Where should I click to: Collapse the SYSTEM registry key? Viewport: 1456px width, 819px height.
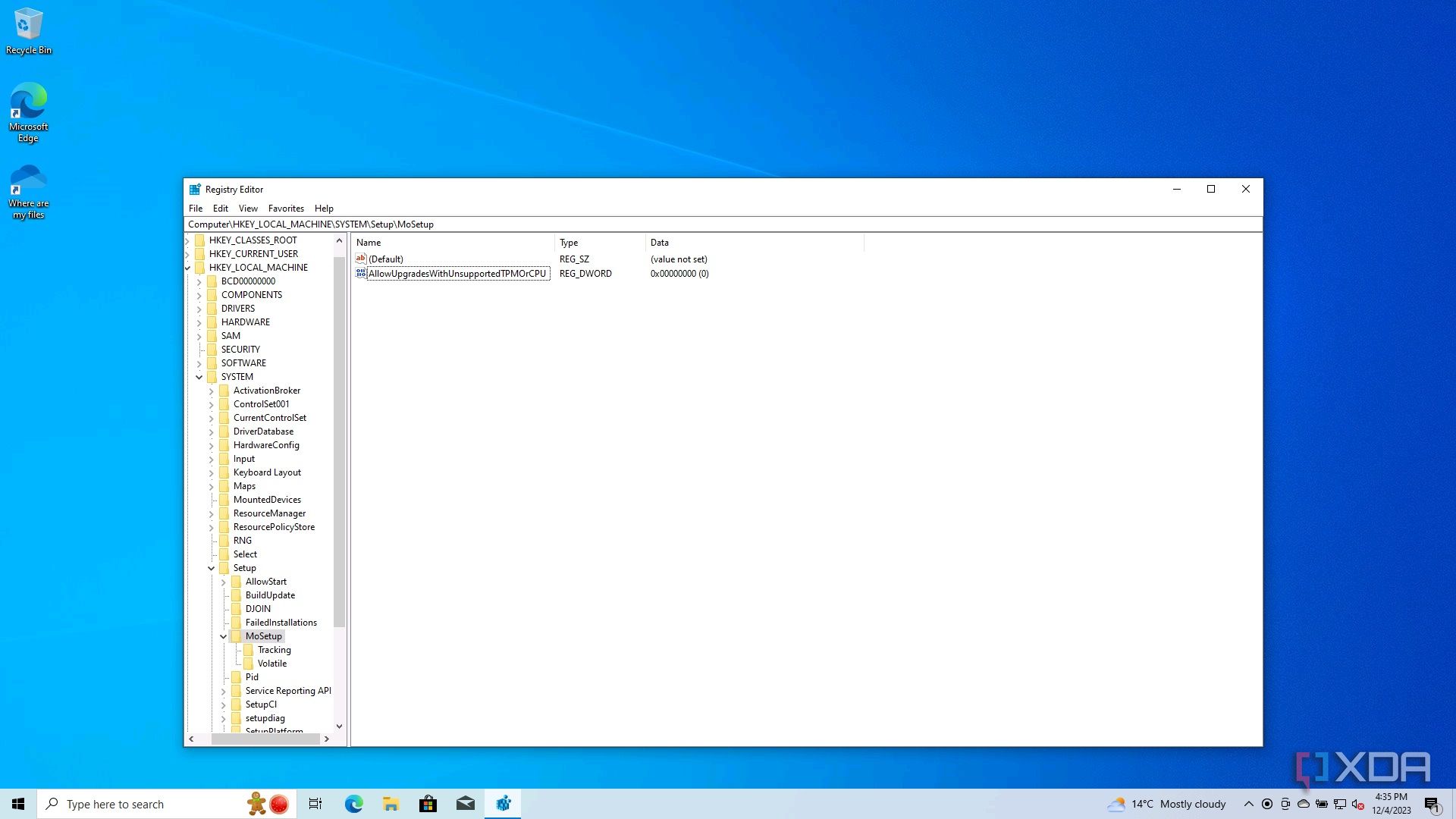click(x=199, y=377)
